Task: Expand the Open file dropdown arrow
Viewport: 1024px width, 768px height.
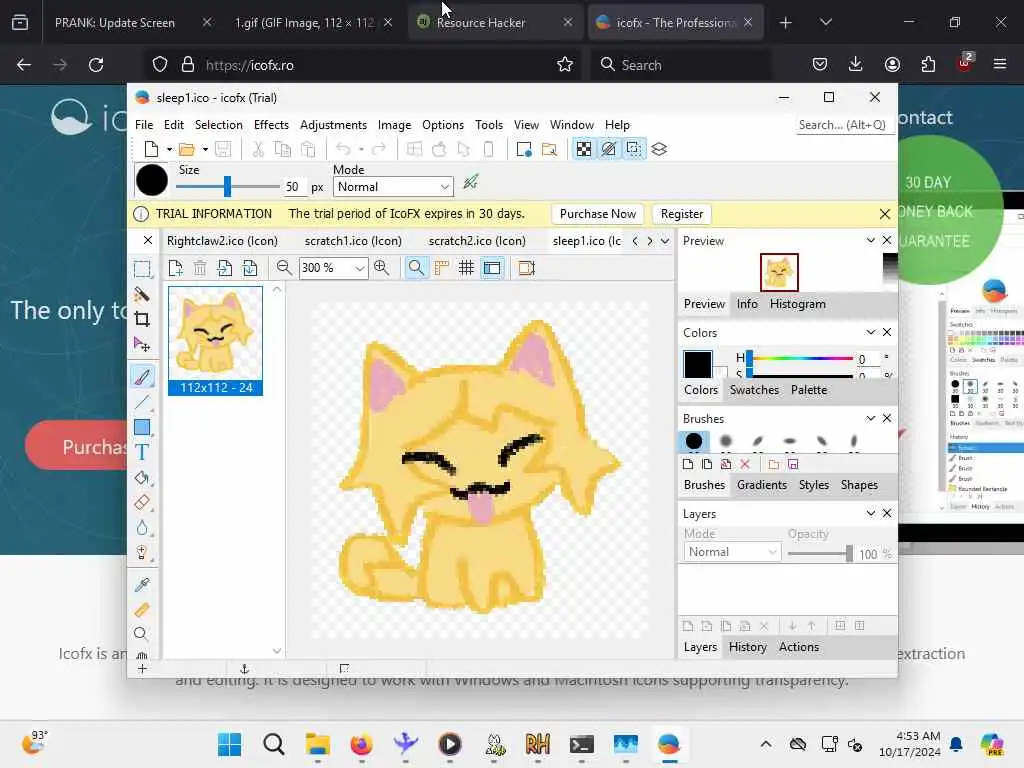Action: click(x=205, y=150)
